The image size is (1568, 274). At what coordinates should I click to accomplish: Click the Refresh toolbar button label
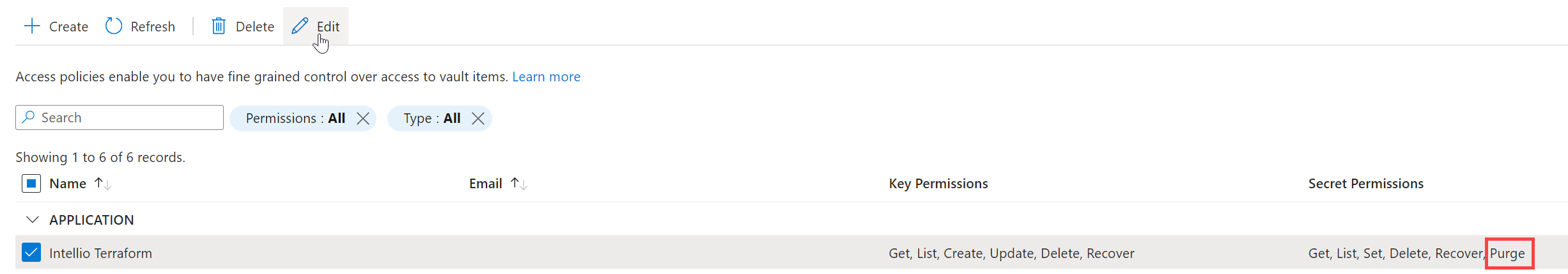(153, 27)
